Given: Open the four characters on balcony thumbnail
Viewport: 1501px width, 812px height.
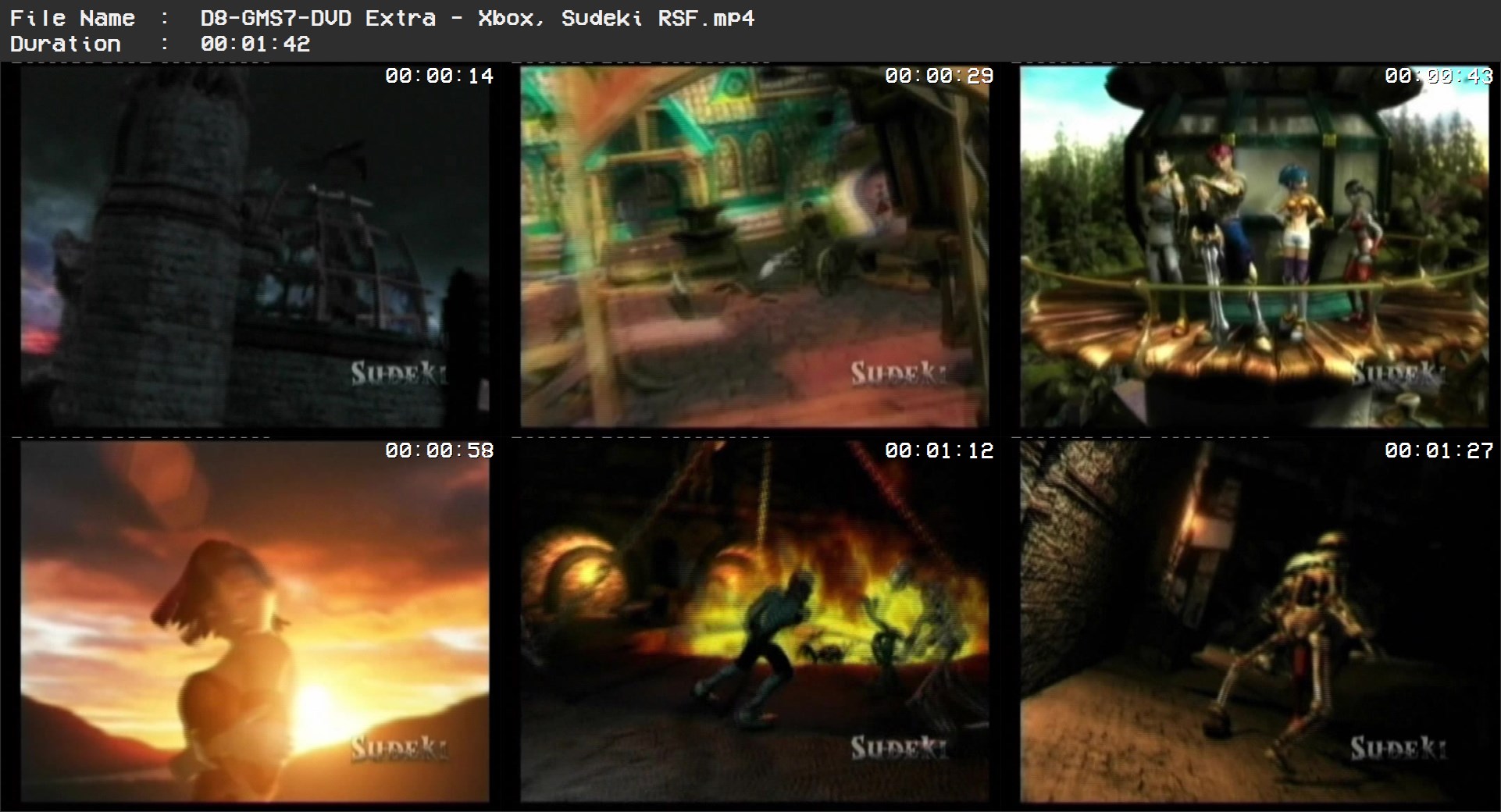Looking at the screenshot, I should tap(1253, 246).
